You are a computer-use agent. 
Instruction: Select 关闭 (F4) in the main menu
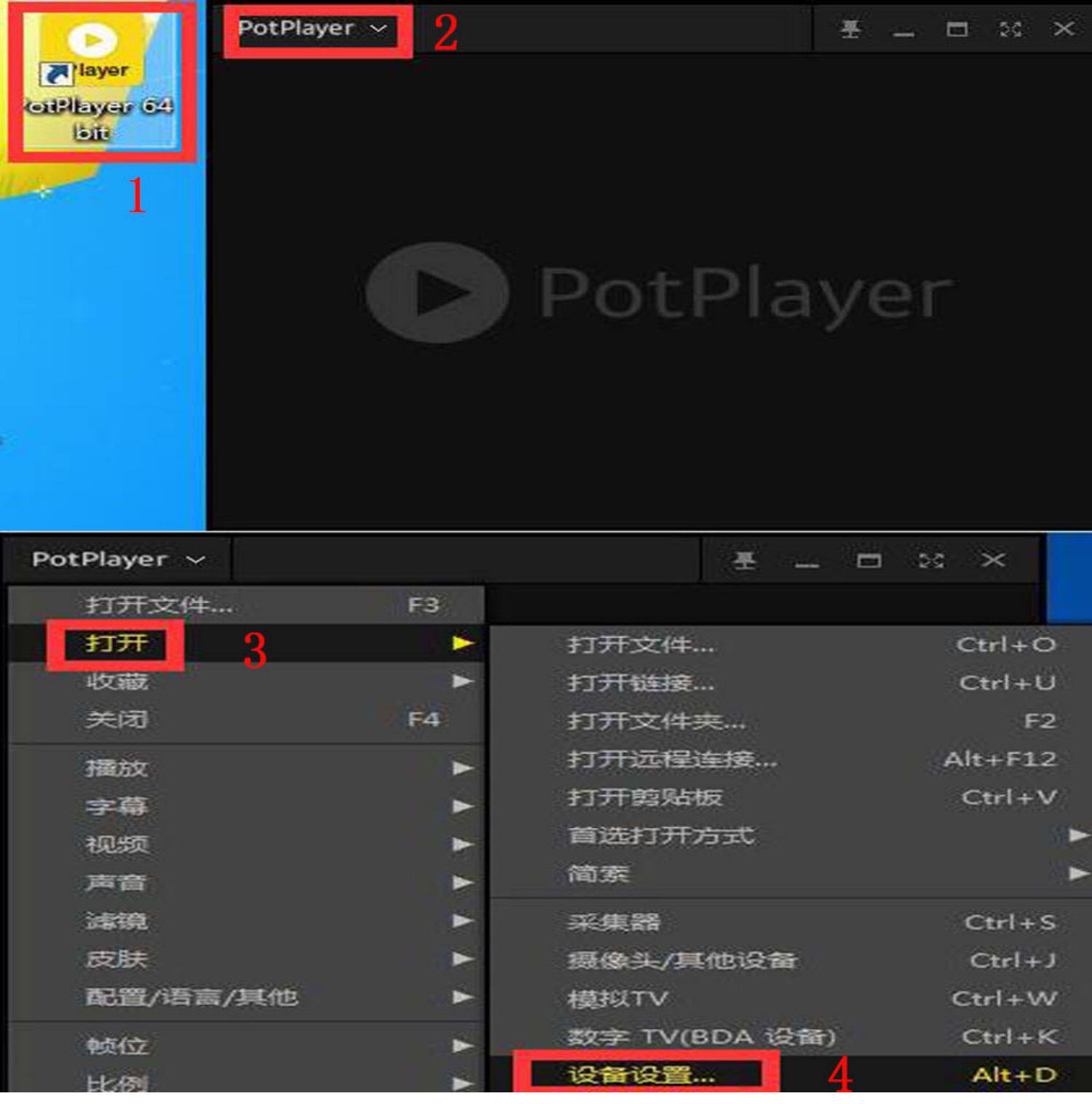click(246, 719)
